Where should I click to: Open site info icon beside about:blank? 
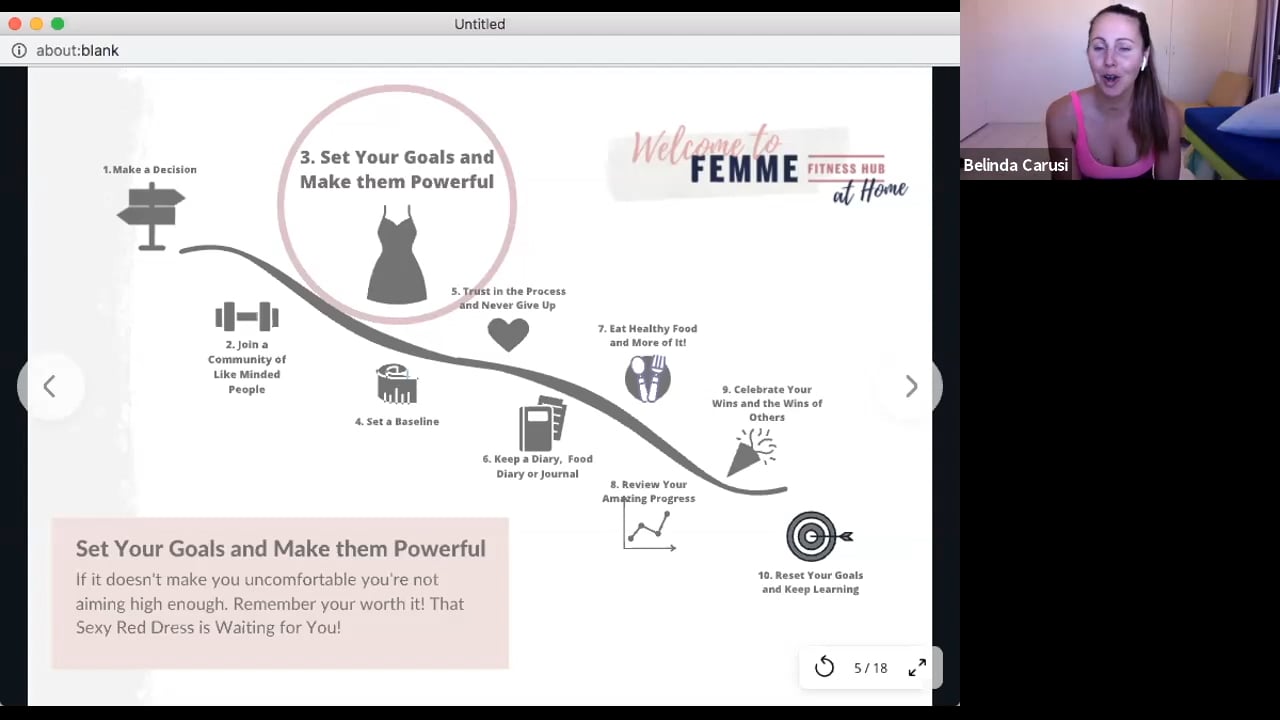[19, 50]
